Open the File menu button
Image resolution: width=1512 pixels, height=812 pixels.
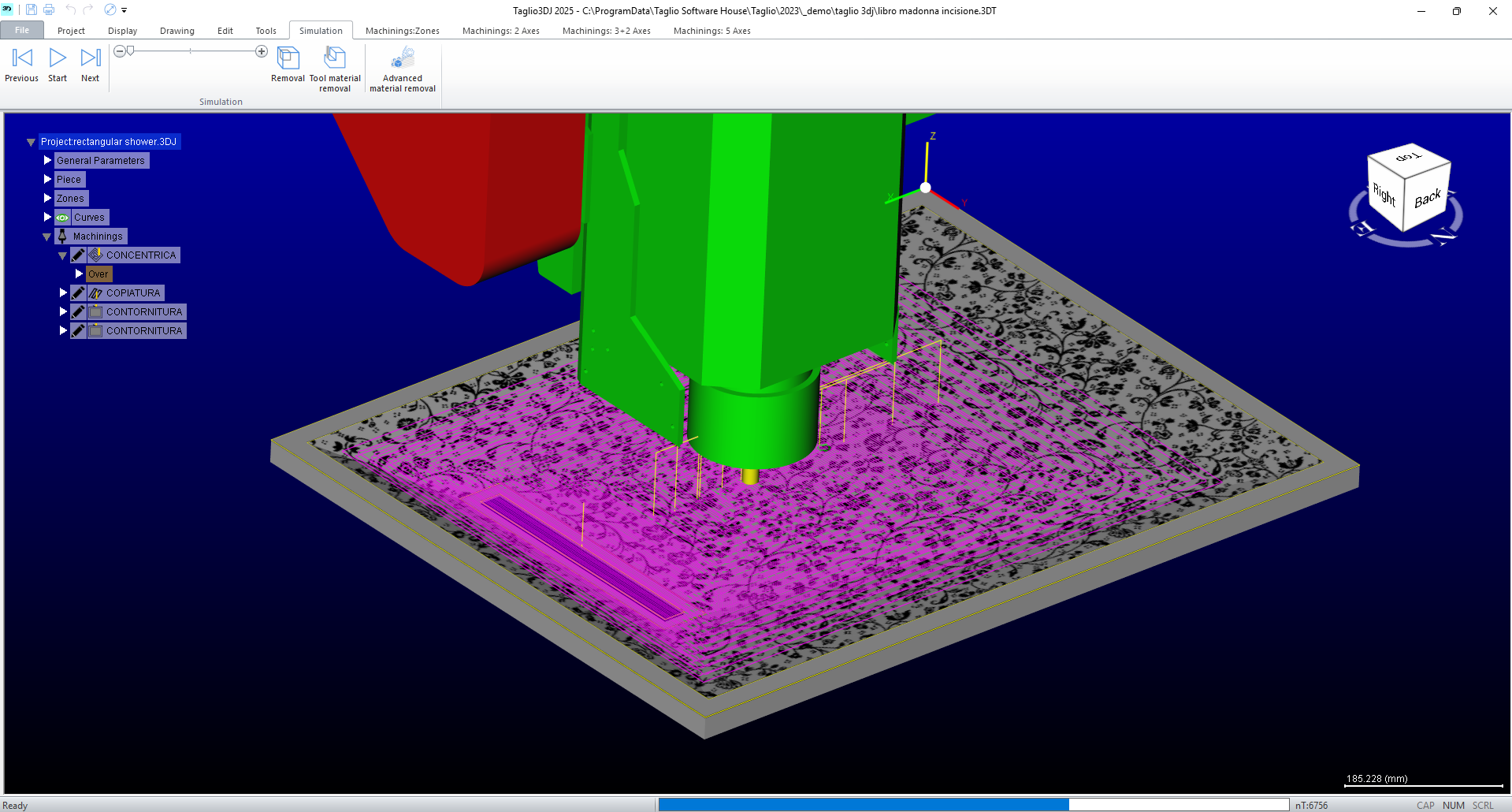pos(22,31)
